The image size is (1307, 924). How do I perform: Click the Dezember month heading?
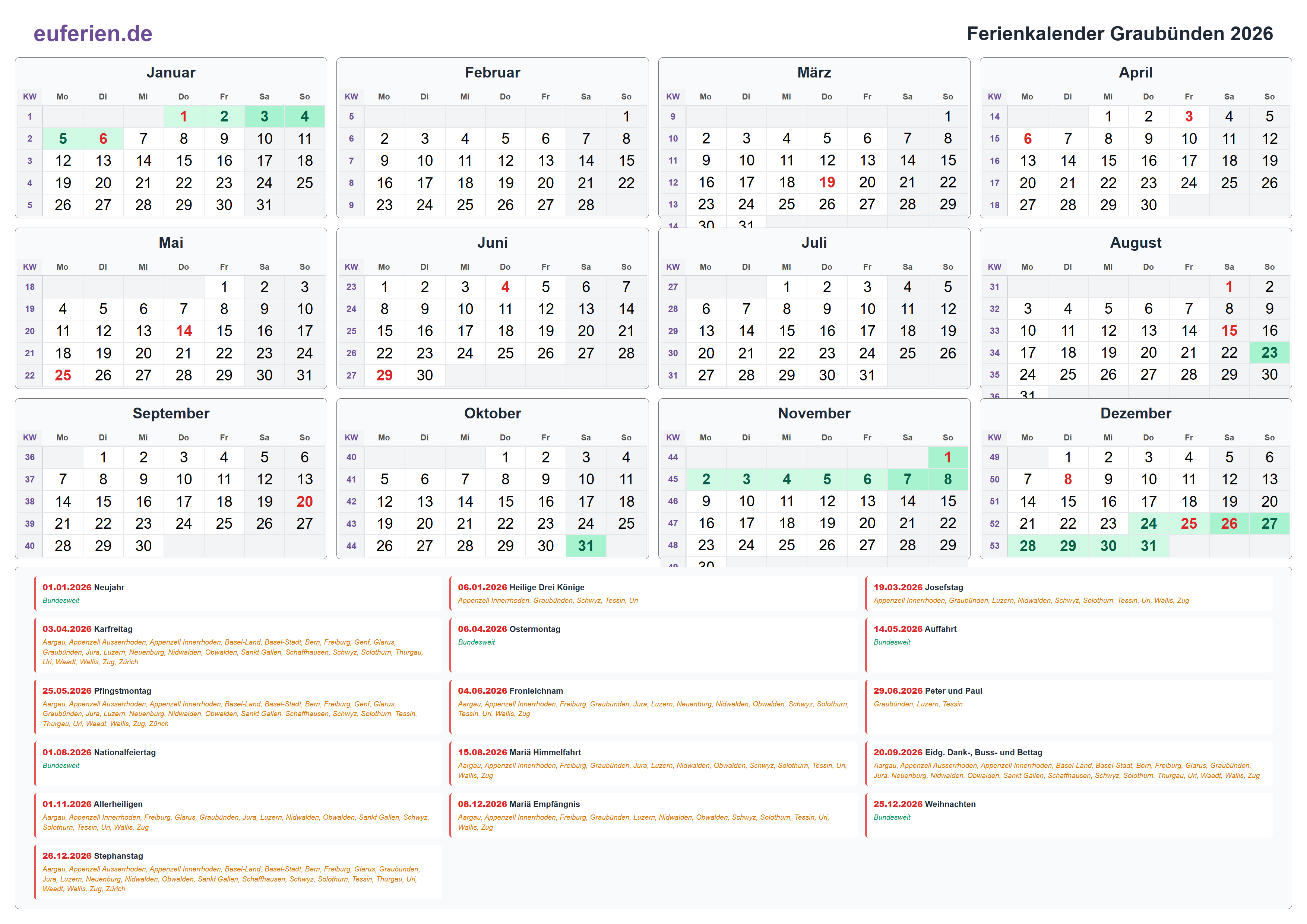[1136, 413]
